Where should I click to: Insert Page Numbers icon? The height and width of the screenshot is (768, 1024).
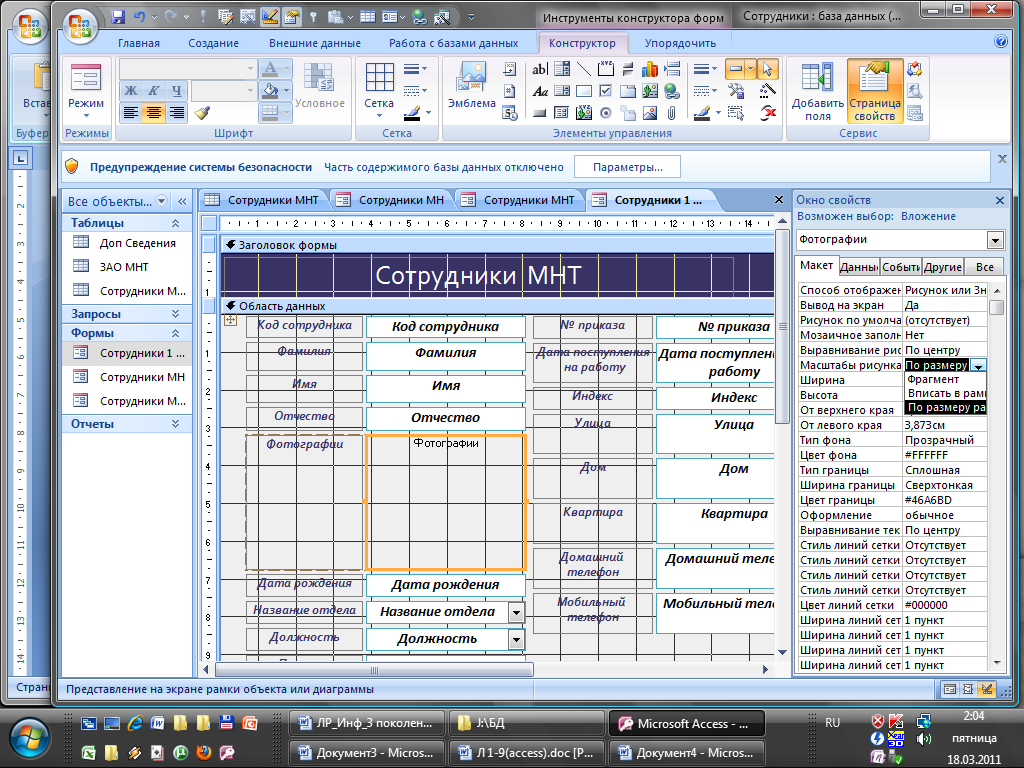point(510,91)
